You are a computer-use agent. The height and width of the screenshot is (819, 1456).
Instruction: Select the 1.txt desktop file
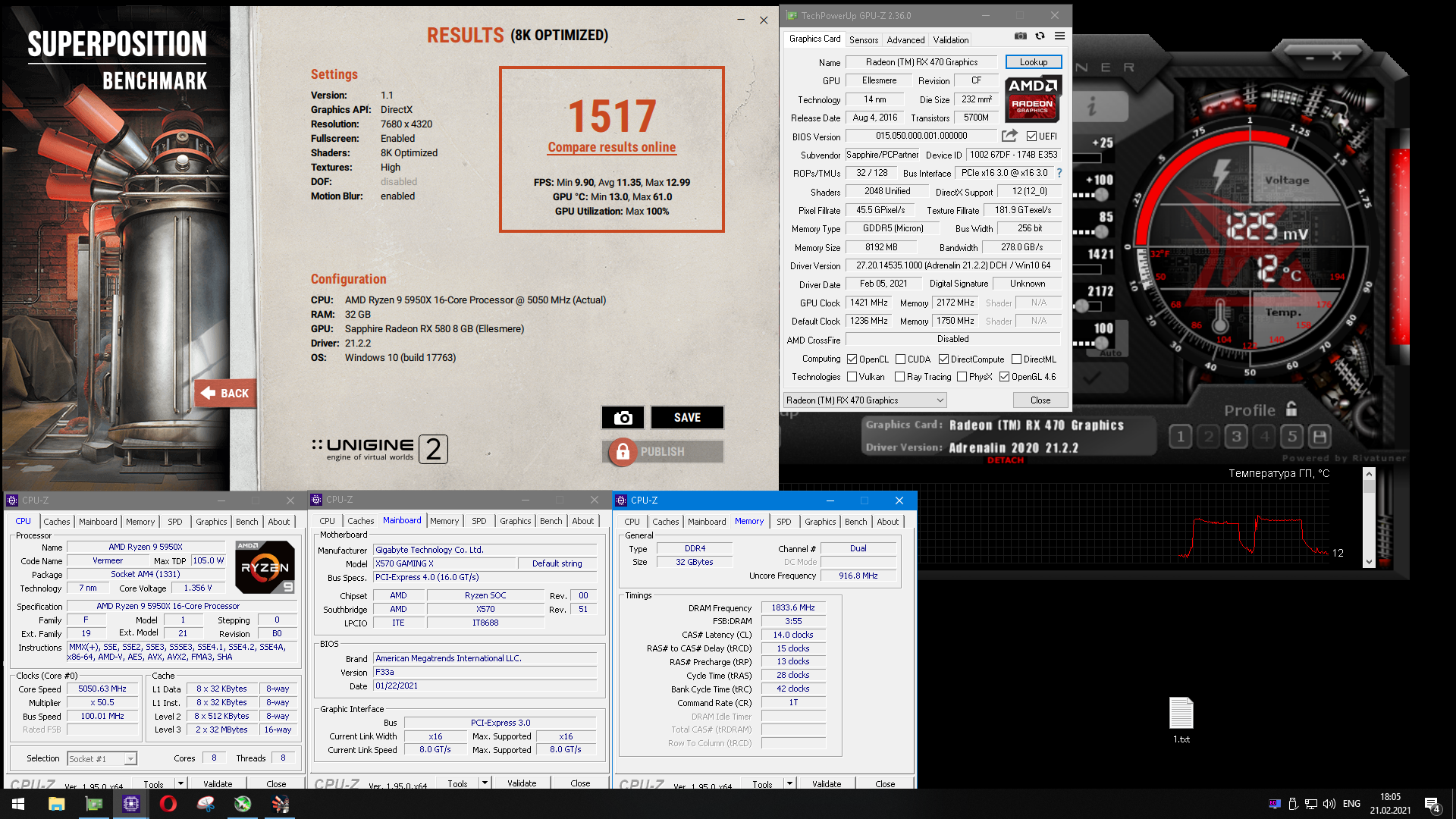(1181, 719)
